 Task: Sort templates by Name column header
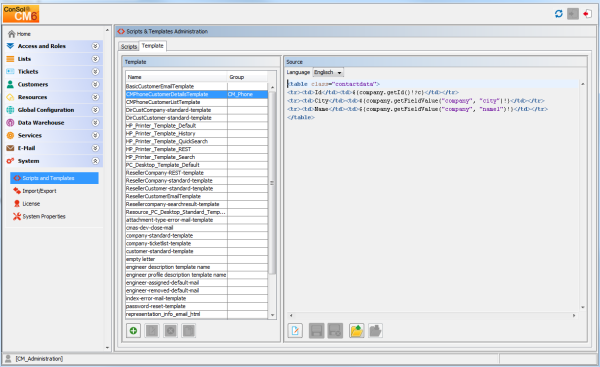click(176, 77)
